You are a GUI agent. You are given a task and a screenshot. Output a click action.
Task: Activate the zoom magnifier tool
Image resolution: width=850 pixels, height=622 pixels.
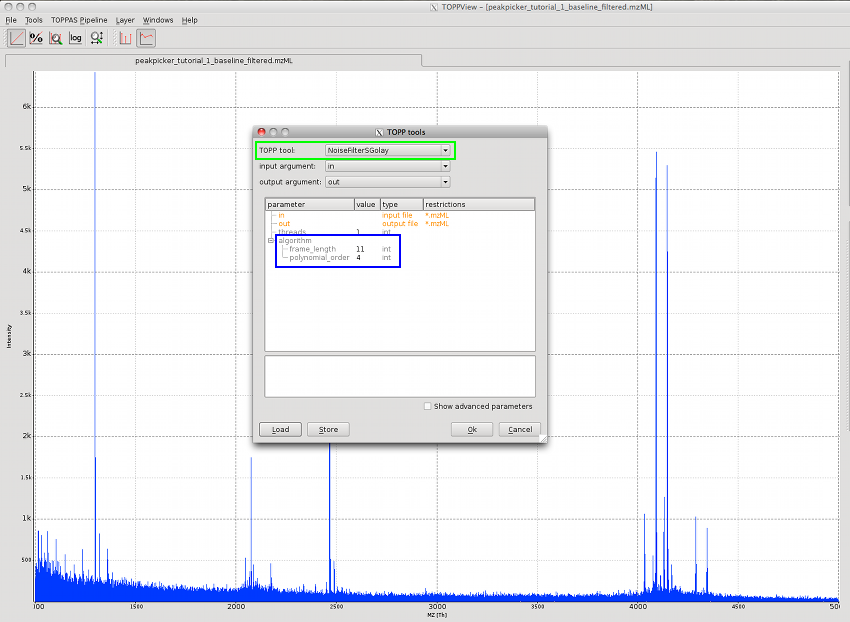(x=55, y=38)
